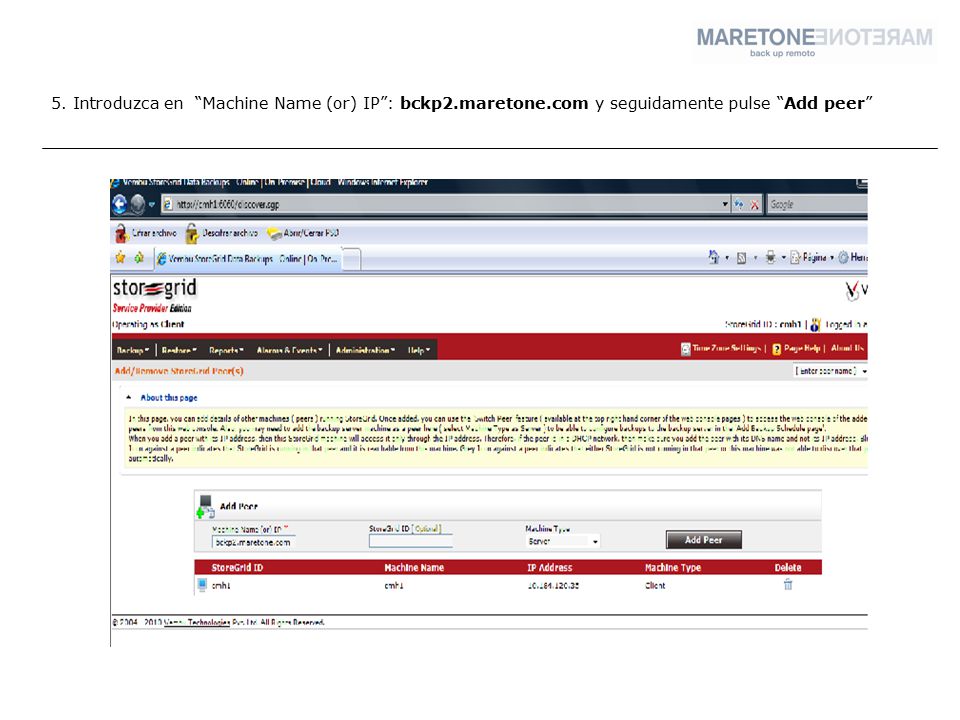
Task: Click the Machine Type column header
Action: pos(673,568)
